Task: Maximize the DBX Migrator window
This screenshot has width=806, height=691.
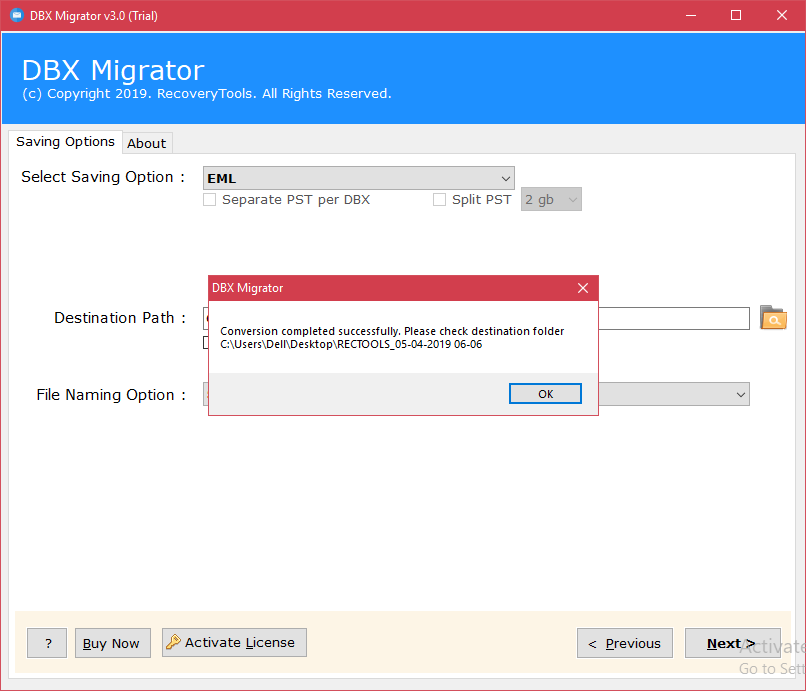Action: pyautogui.click(x=736, y=15)
